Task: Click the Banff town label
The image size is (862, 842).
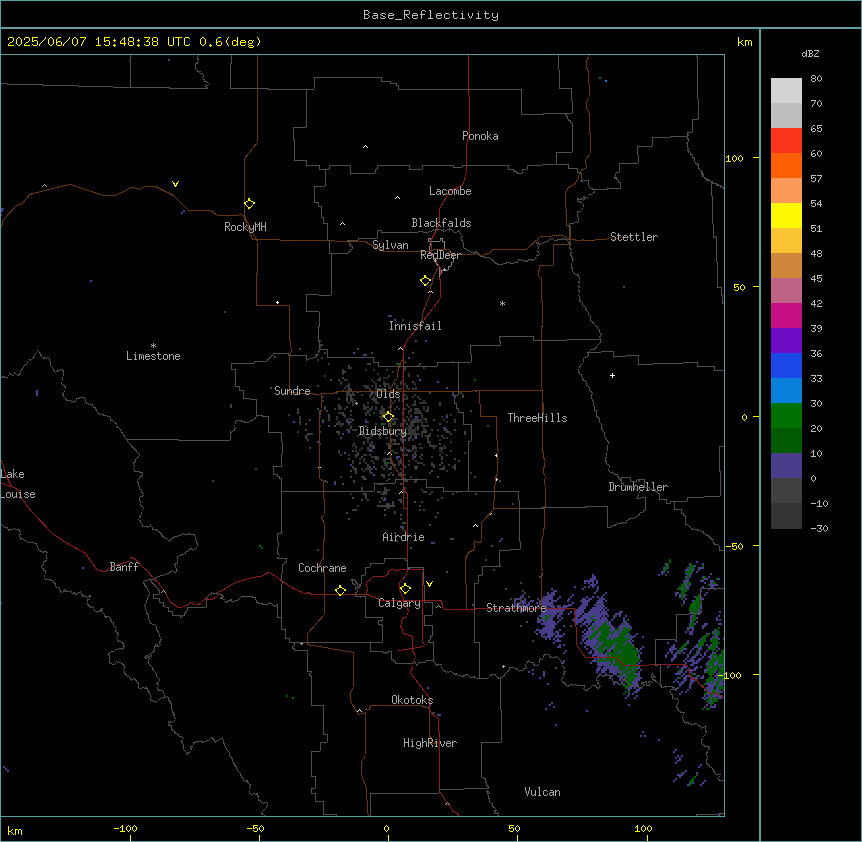Action: click(124, 567)
